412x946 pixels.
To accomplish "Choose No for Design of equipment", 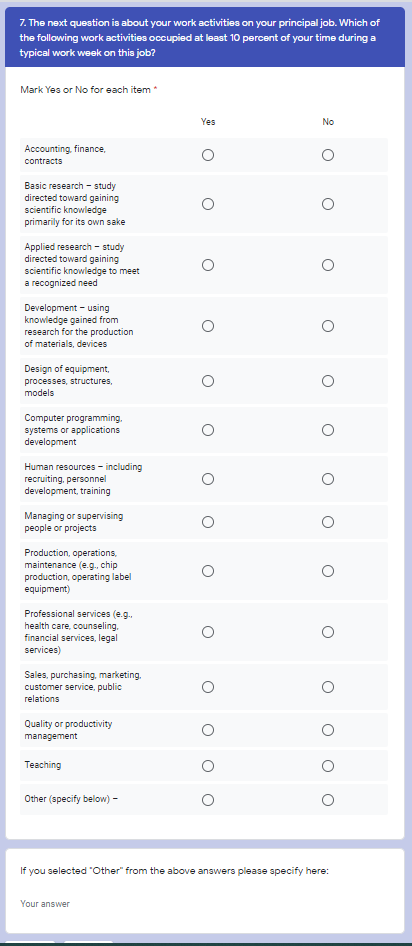I will [x=328, y=381].
